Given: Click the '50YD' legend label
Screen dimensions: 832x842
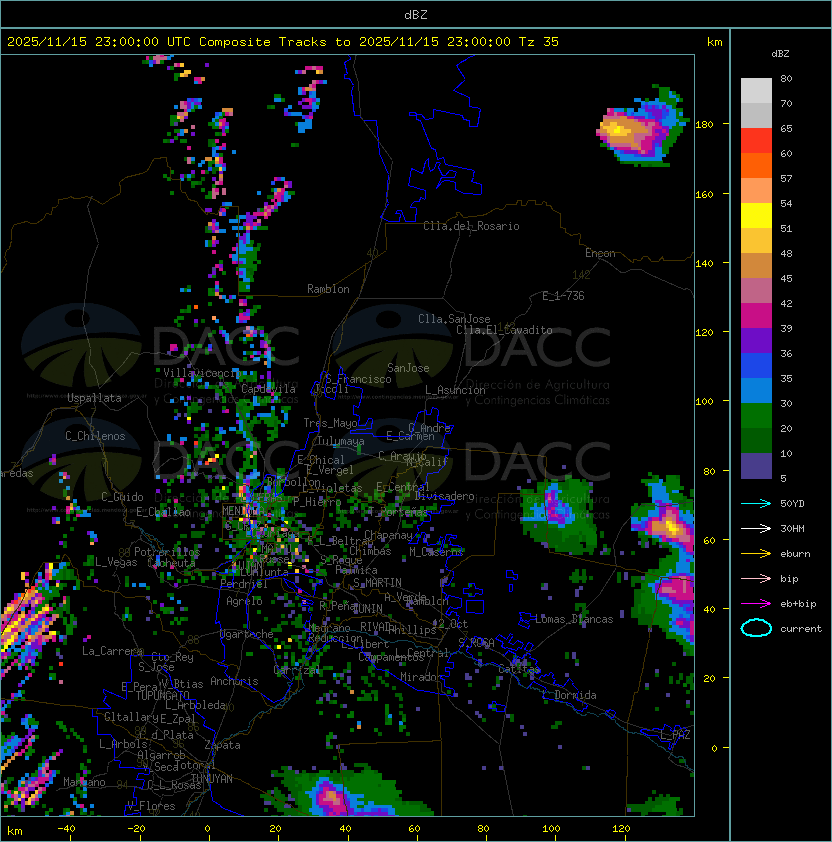Looking at the screenshot, I should [x=792, y=503].
